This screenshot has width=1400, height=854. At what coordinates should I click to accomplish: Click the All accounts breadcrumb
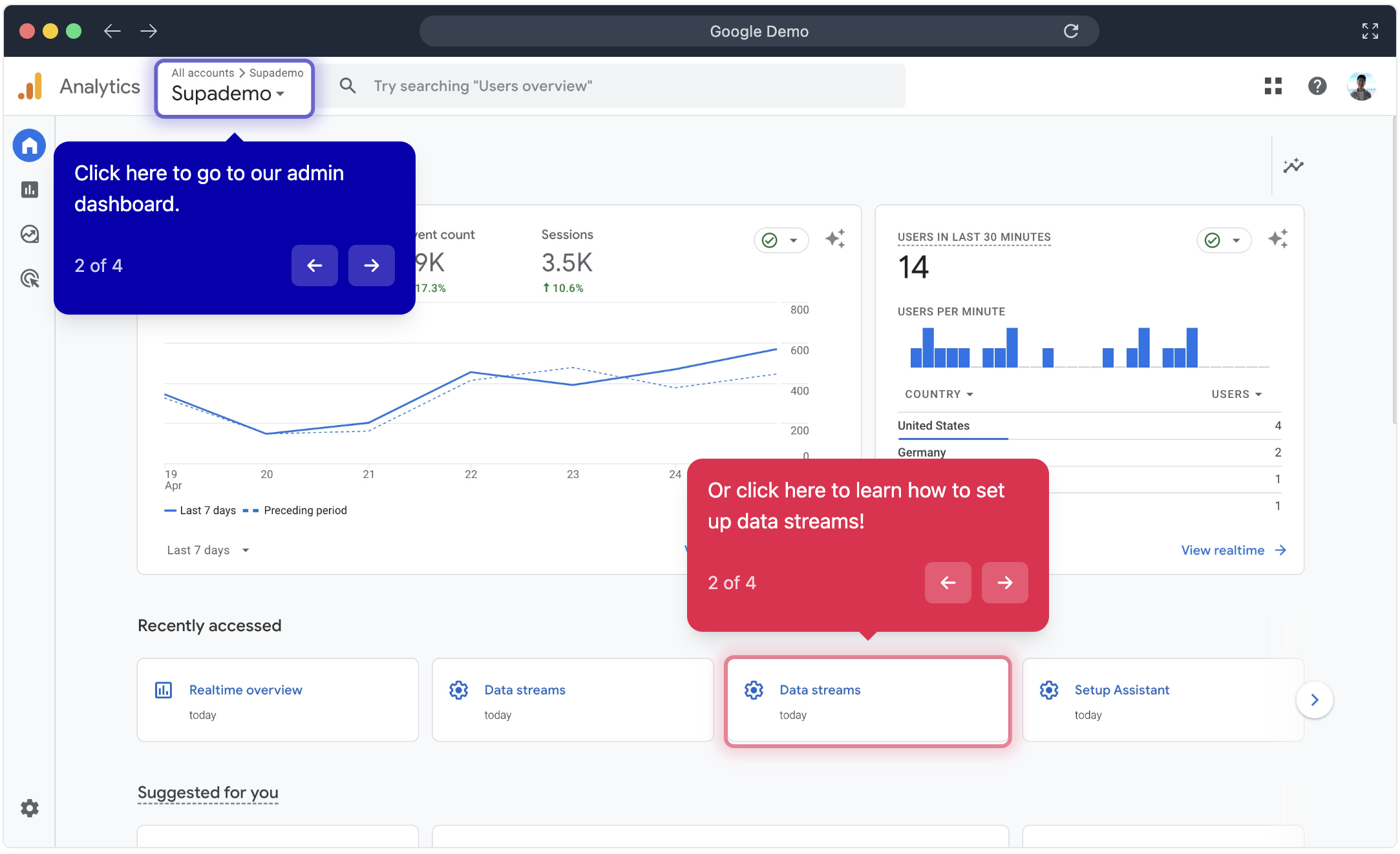click(x=203, y=73)
